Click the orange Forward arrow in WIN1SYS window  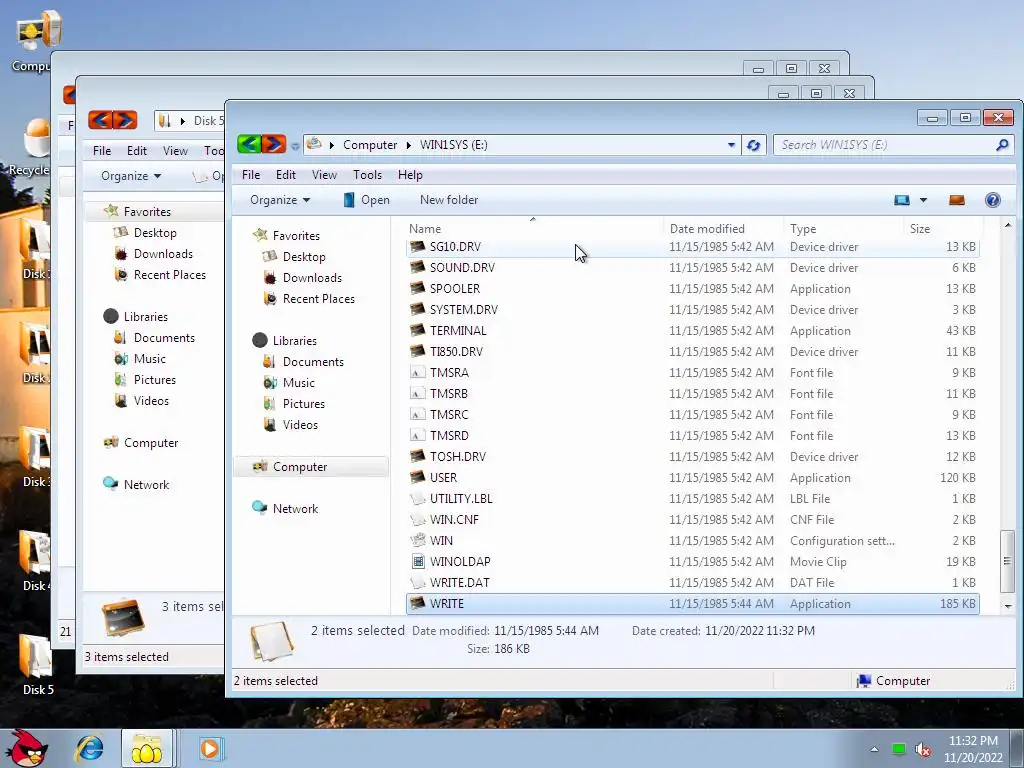click(x=274, y=144)
